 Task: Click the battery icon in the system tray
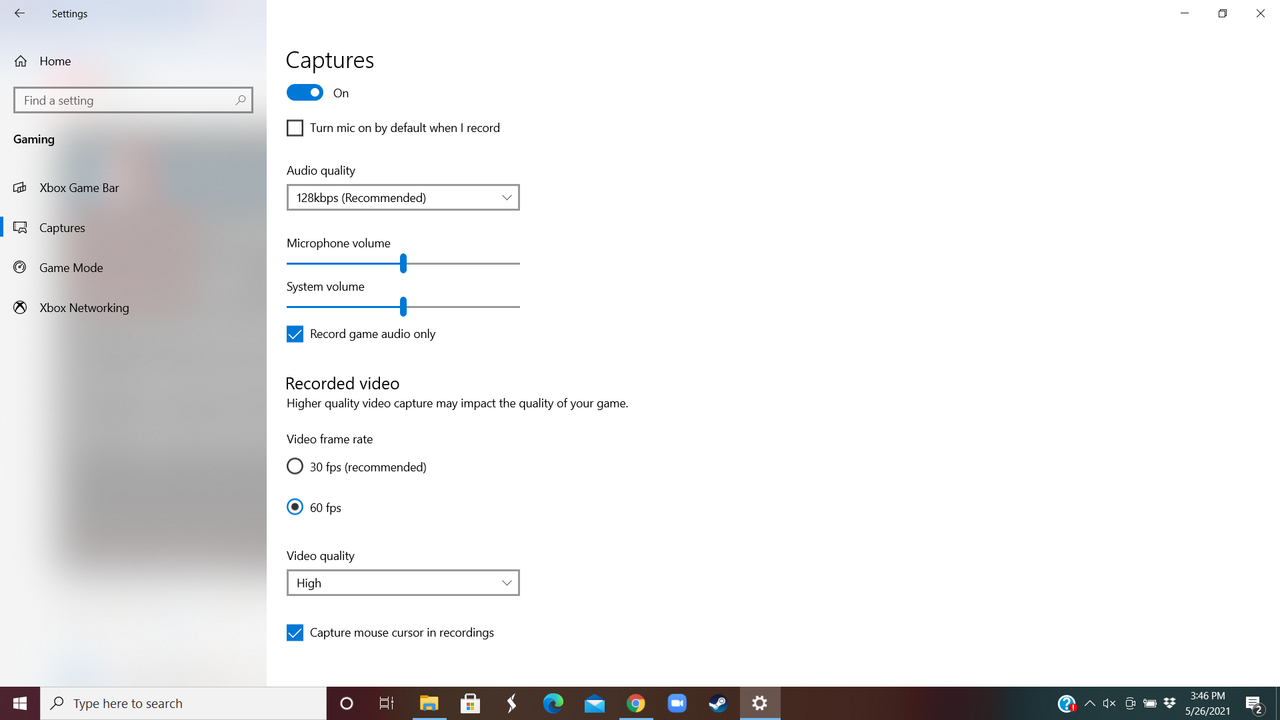[1150, 704]
